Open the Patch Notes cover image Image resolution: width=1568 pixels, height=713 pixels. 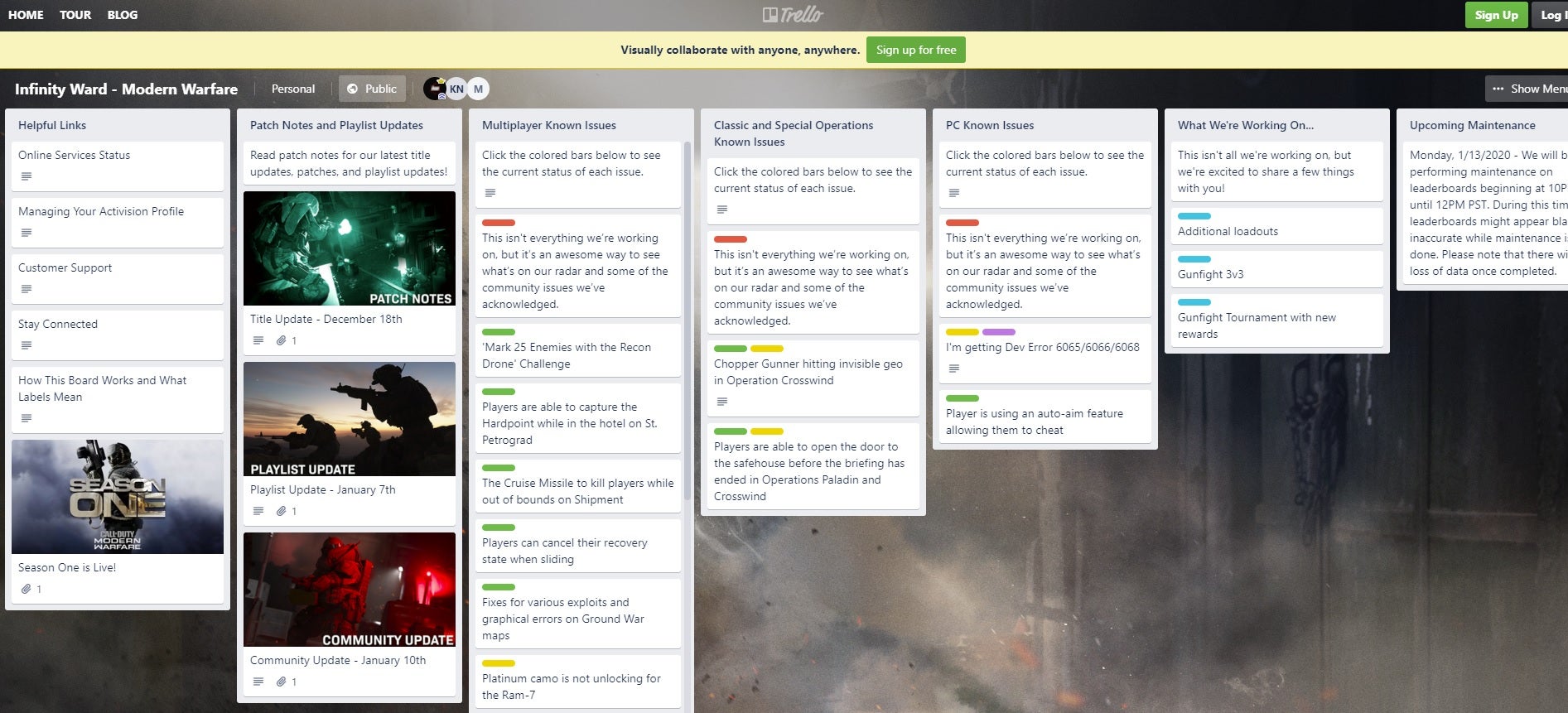coord(350,248)
